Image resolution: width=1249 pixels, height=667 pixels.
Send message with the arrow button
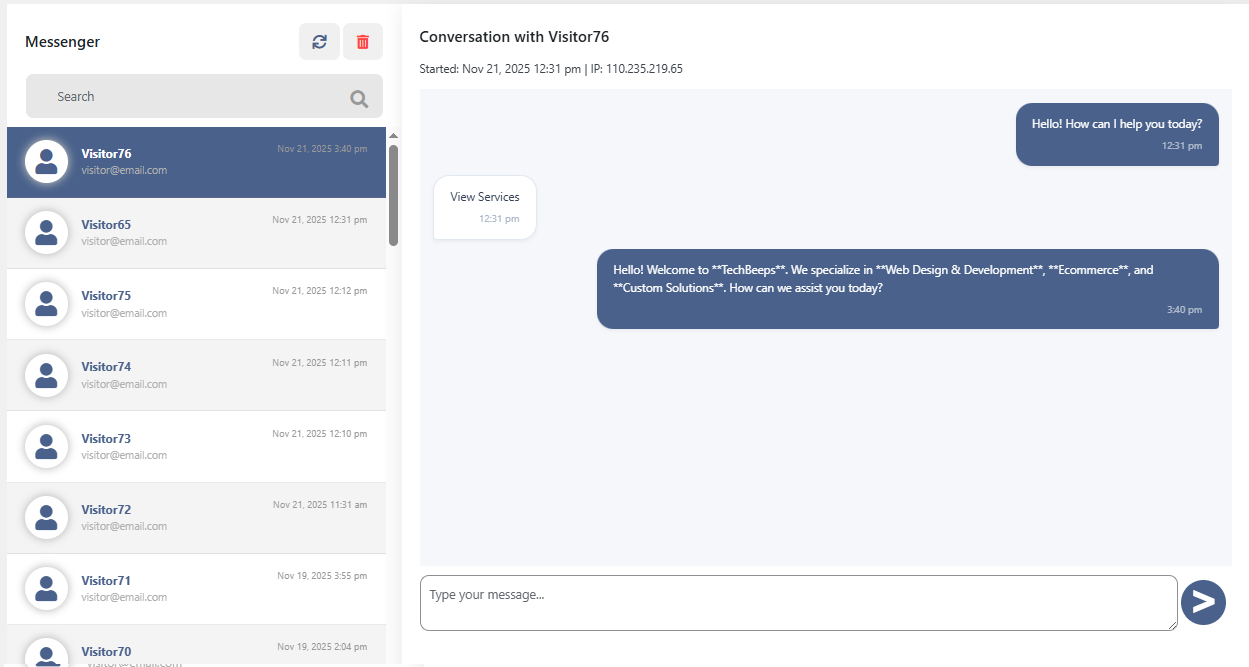point(1203,602)
